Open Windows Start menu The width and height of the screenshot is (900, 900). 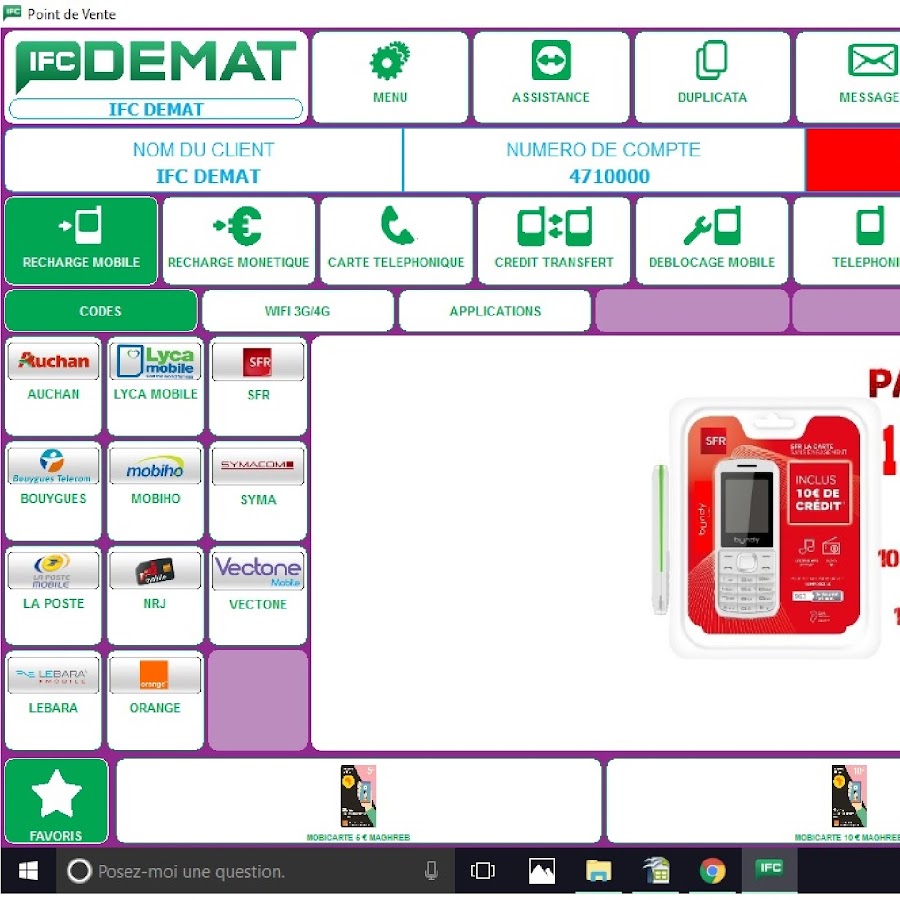point(28,871)
